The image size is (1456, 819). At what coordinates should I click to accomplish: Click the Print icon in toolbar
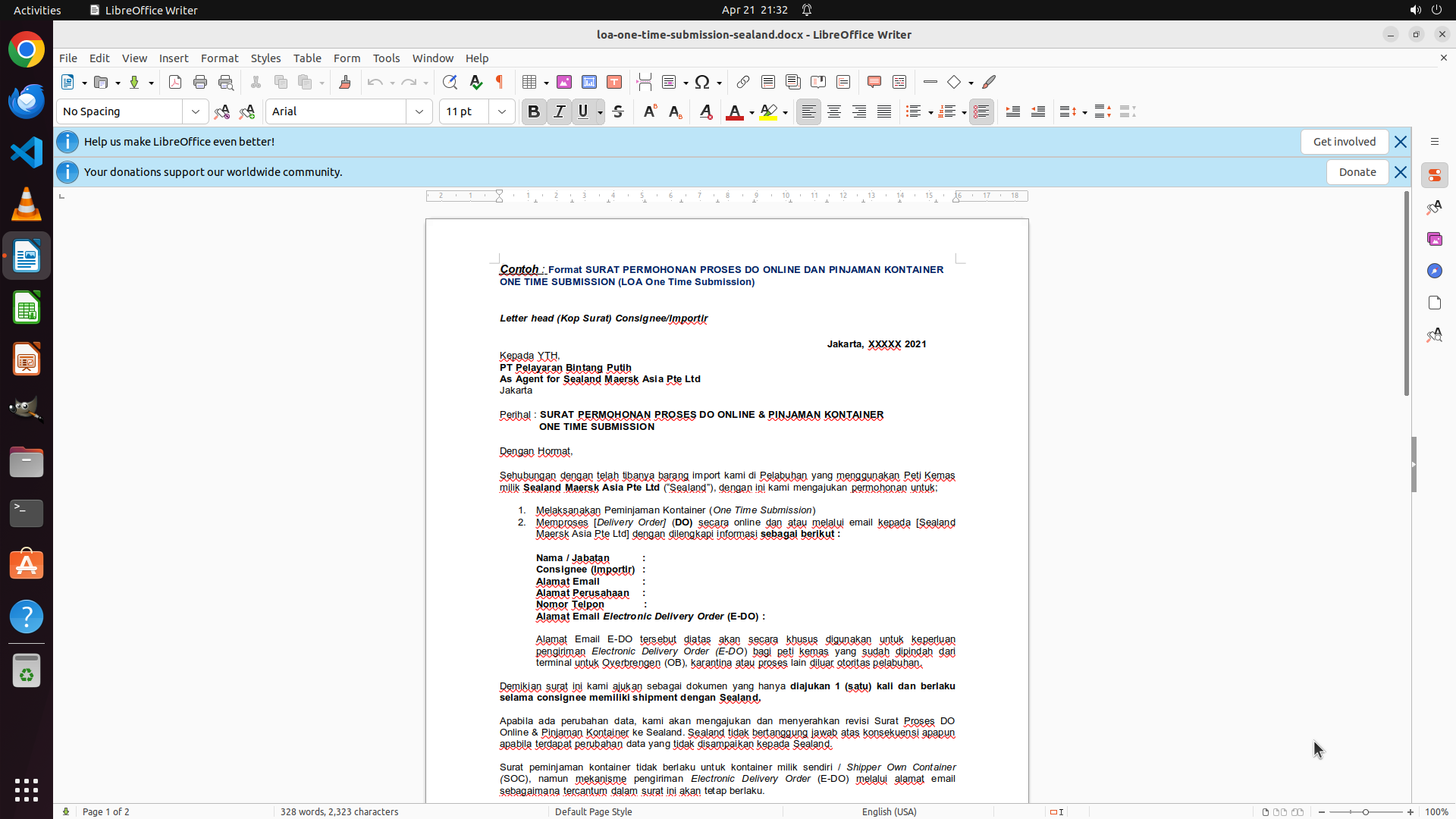point(200,82)
